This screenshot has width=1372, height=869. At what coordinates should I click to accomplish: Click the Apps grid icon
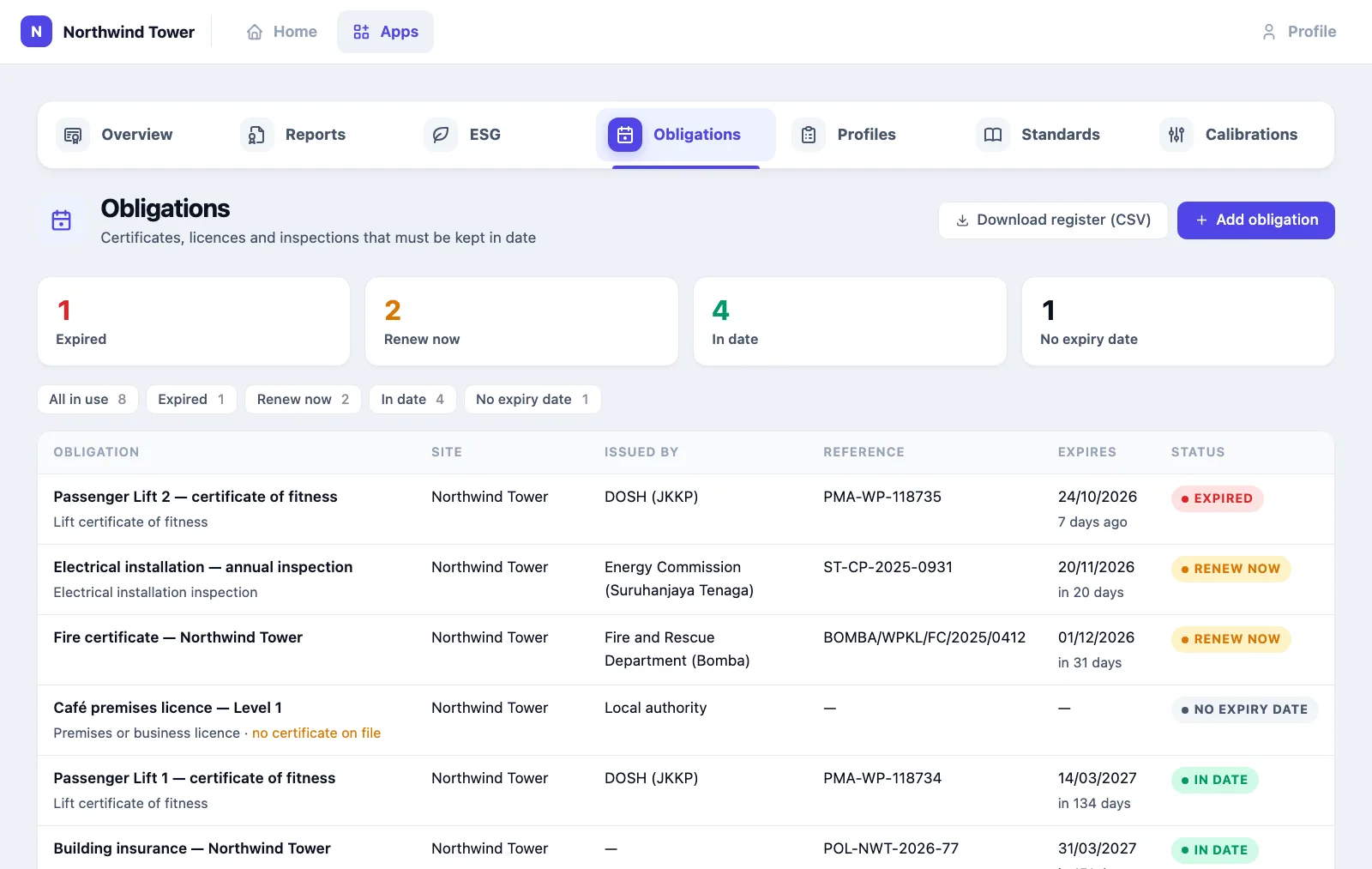click(x=361, y=32)
